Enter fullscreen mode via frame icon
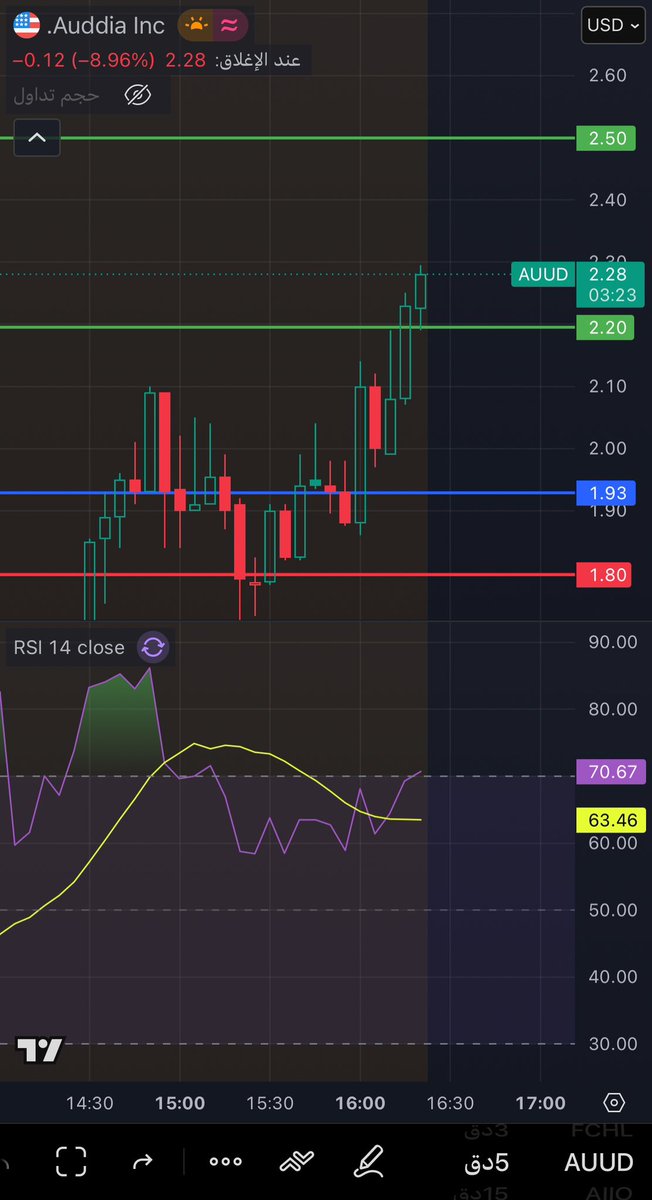Image resolution: width=652 pixels, height=1200 pixels. 71,1162
